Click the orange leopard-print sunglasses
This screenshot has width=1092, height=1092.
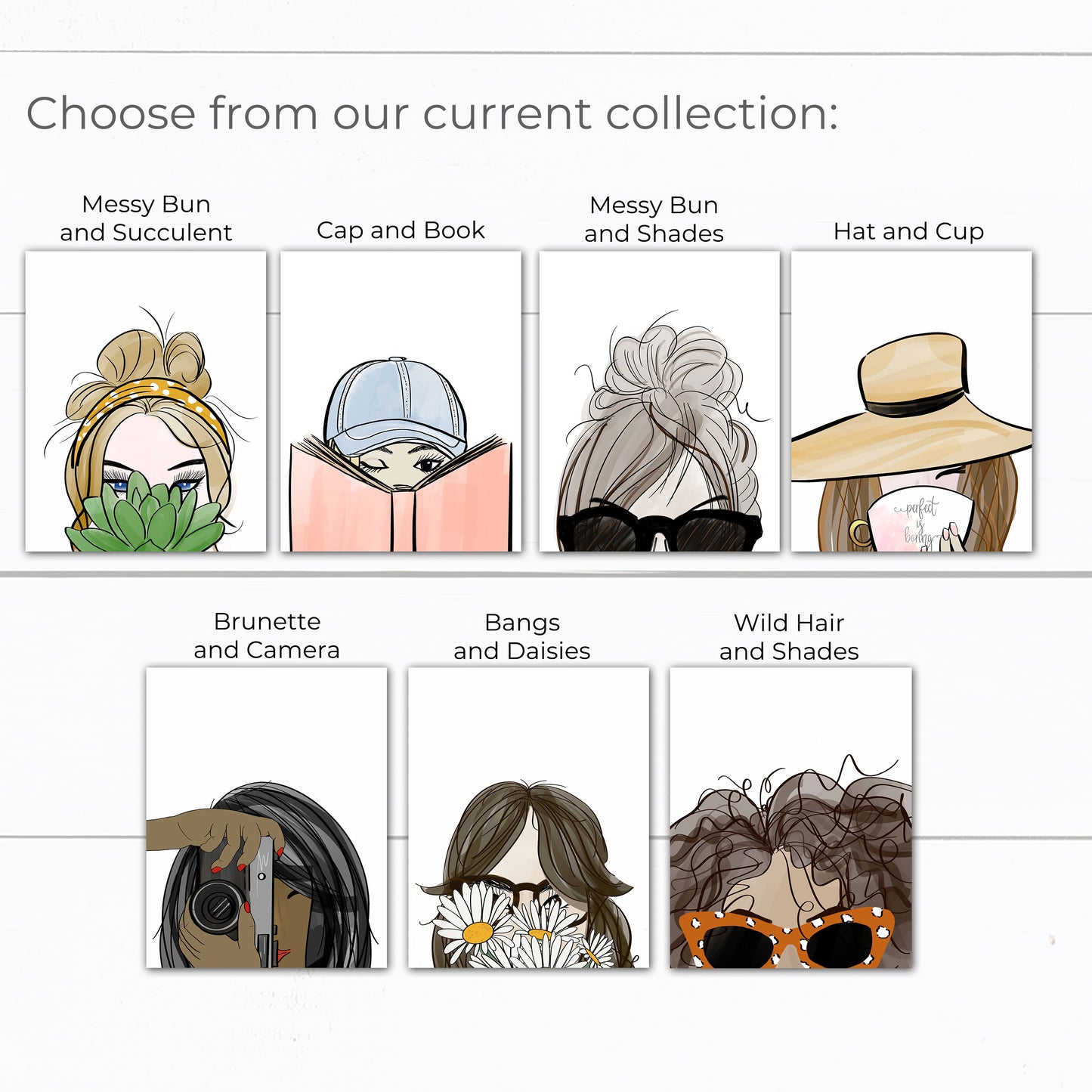tap(786, 938)
